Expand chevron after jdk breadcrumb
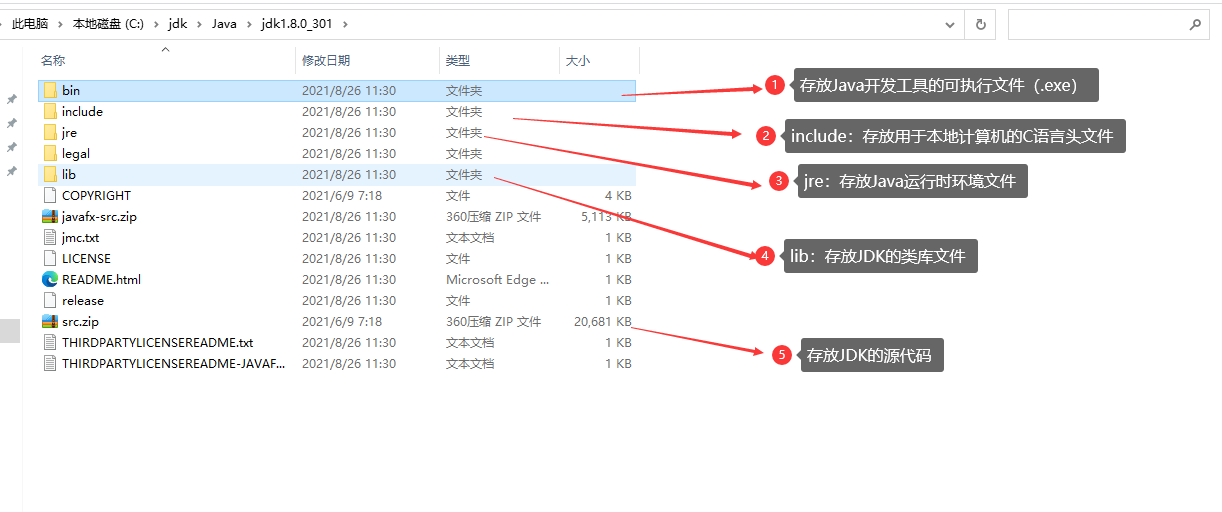This screenshot has width=1222, height=512. tap(200, 24)
